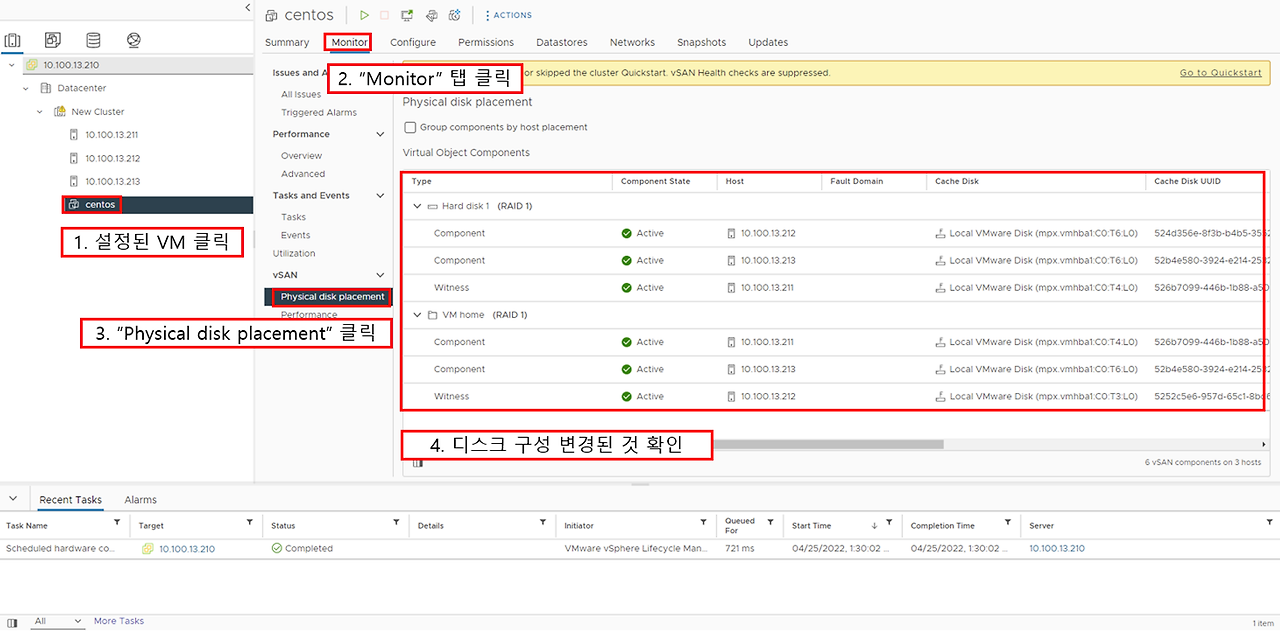
Task: Click host 10.100.13.212 in Hard disk 1 component row
Action: (768, 233)
